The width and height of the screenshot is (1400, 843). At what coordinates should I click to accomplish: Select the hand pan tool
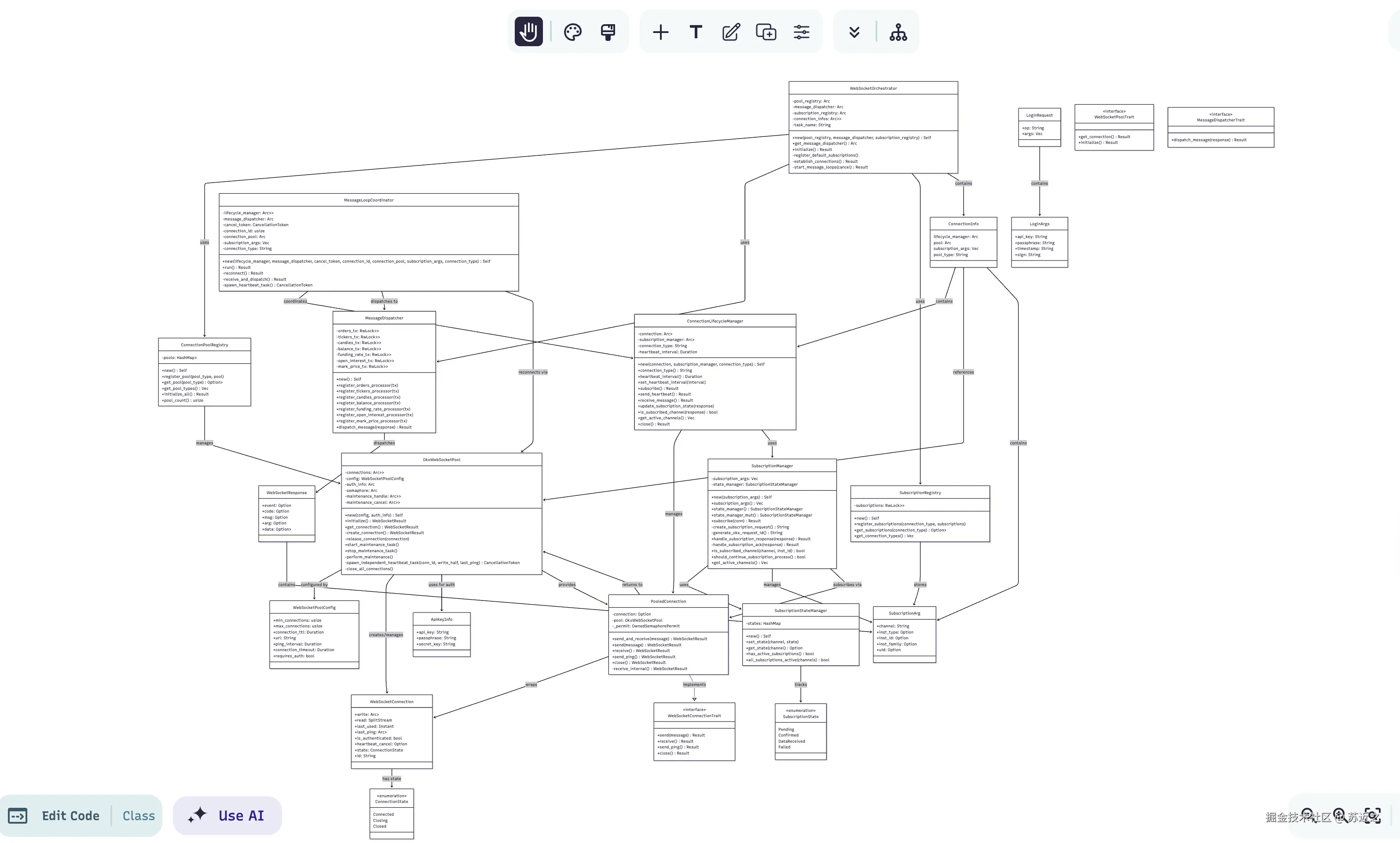[x=528, y=32]
